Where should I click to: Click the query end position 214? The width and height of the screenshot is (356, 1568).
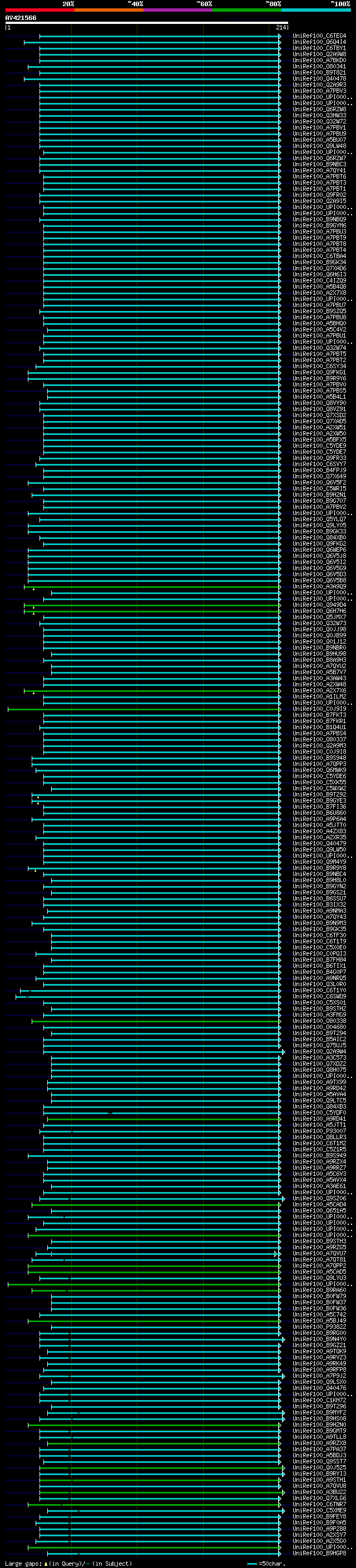(x=280, y=27)
